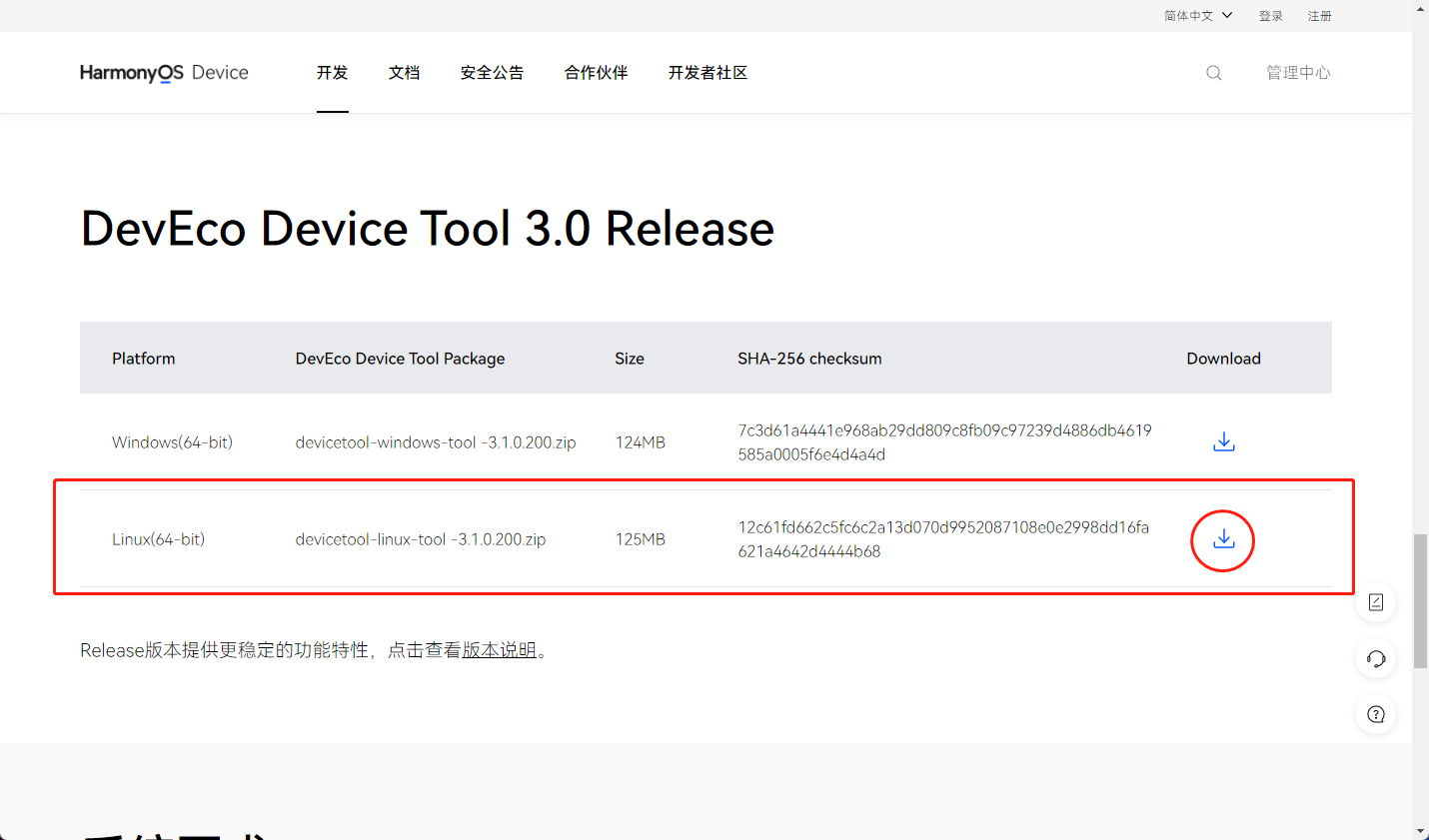Click the scrollbar down arrow
The width and height of the screenshot is (1429, 840).
1420,831
